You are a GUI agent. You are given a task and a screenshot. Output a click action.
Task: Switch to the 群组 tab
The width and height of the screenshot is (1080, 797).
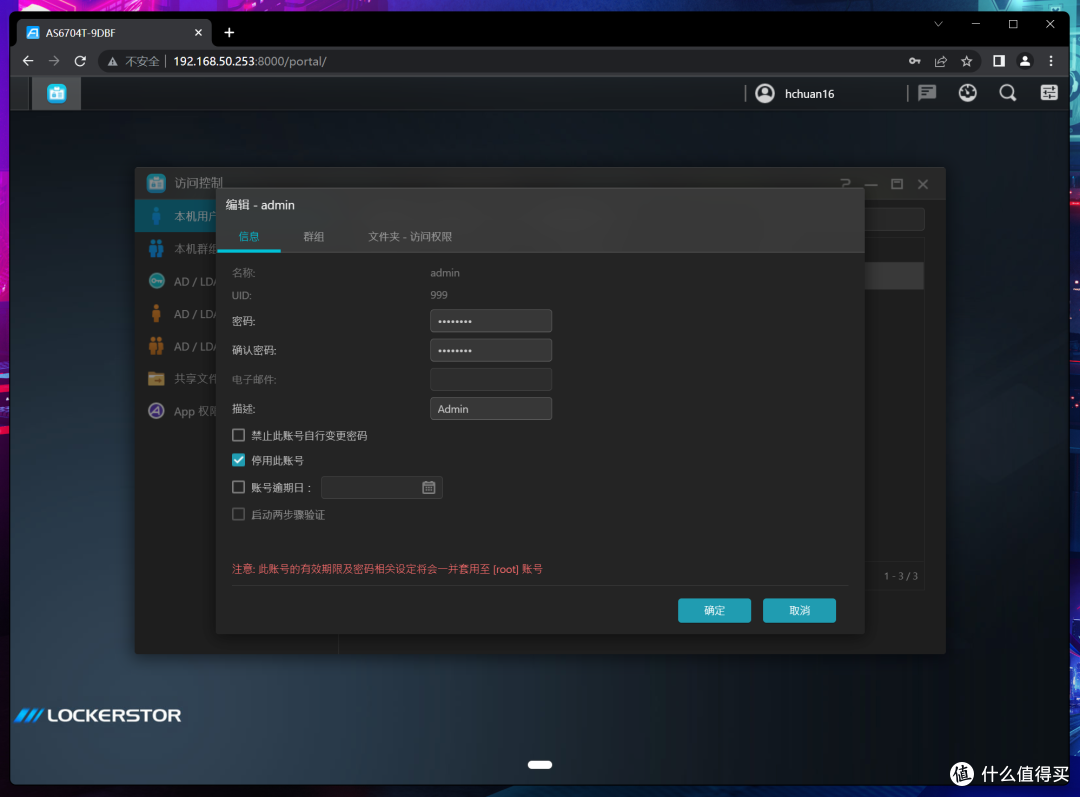pos(314,237)
